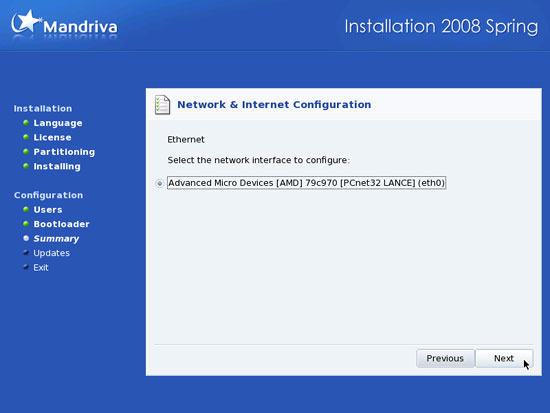The image size is (550, 413).
Task: Click the Bootloader step in sidebar
Action: 61,224
